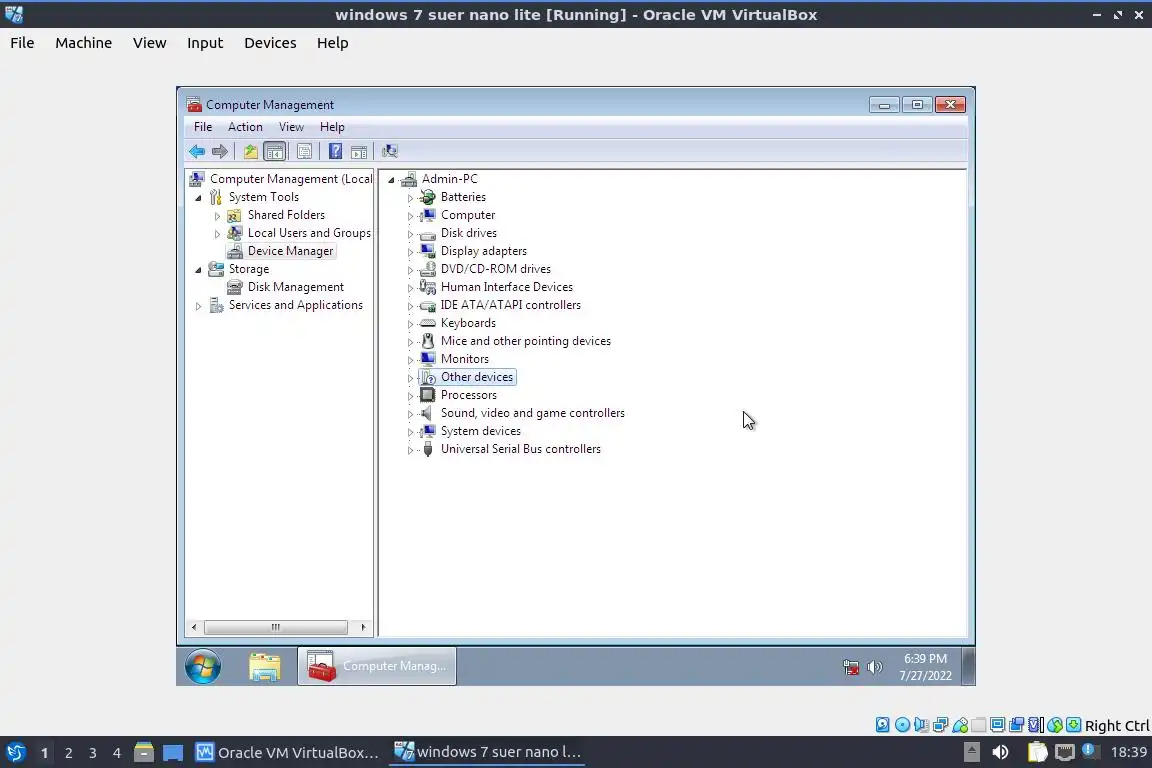Open VirtualBox Devices menu
Image resolution: width=1152 pixels, height=768 pixels.
[x=270, y=43]
